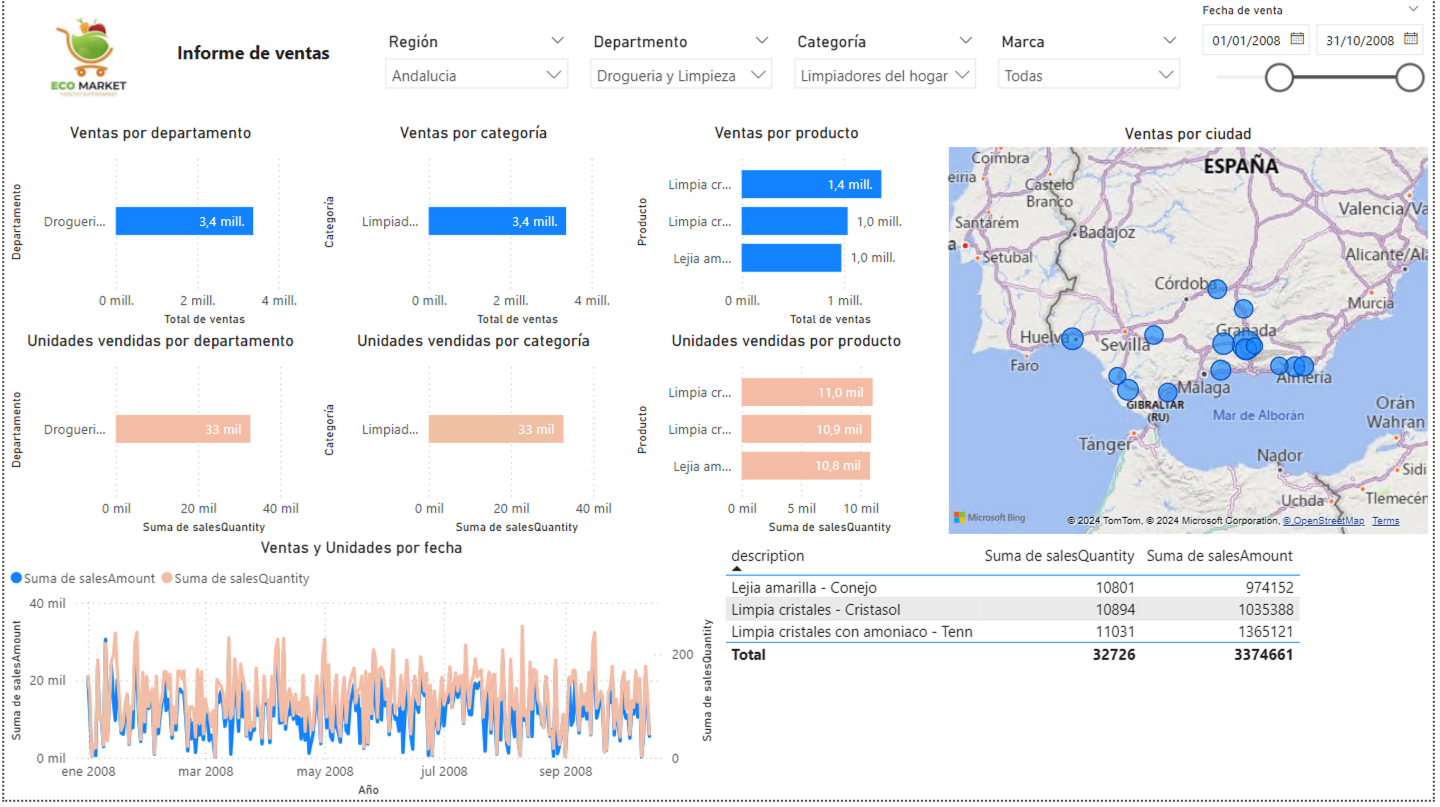Click the sort arrow under description column

[738, 569]
